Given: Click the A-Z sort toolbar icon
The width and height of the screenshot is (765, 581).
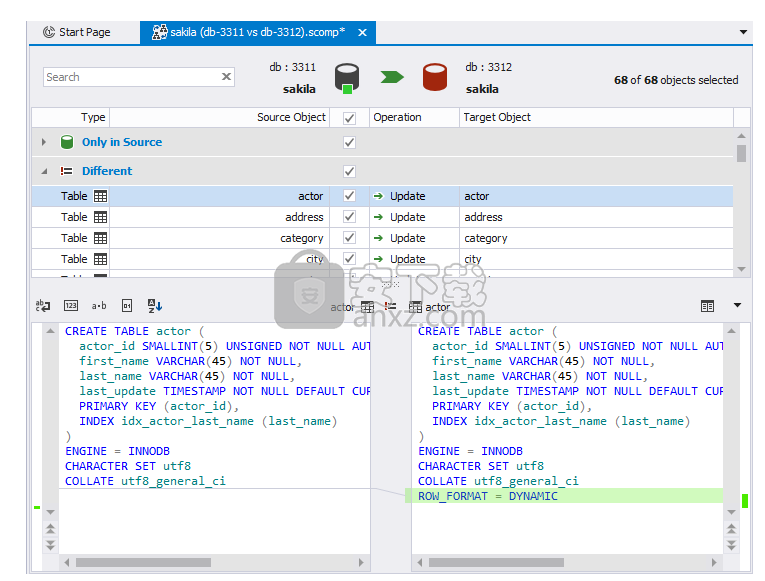Looking at the screenshot, I should click(155, 306).
